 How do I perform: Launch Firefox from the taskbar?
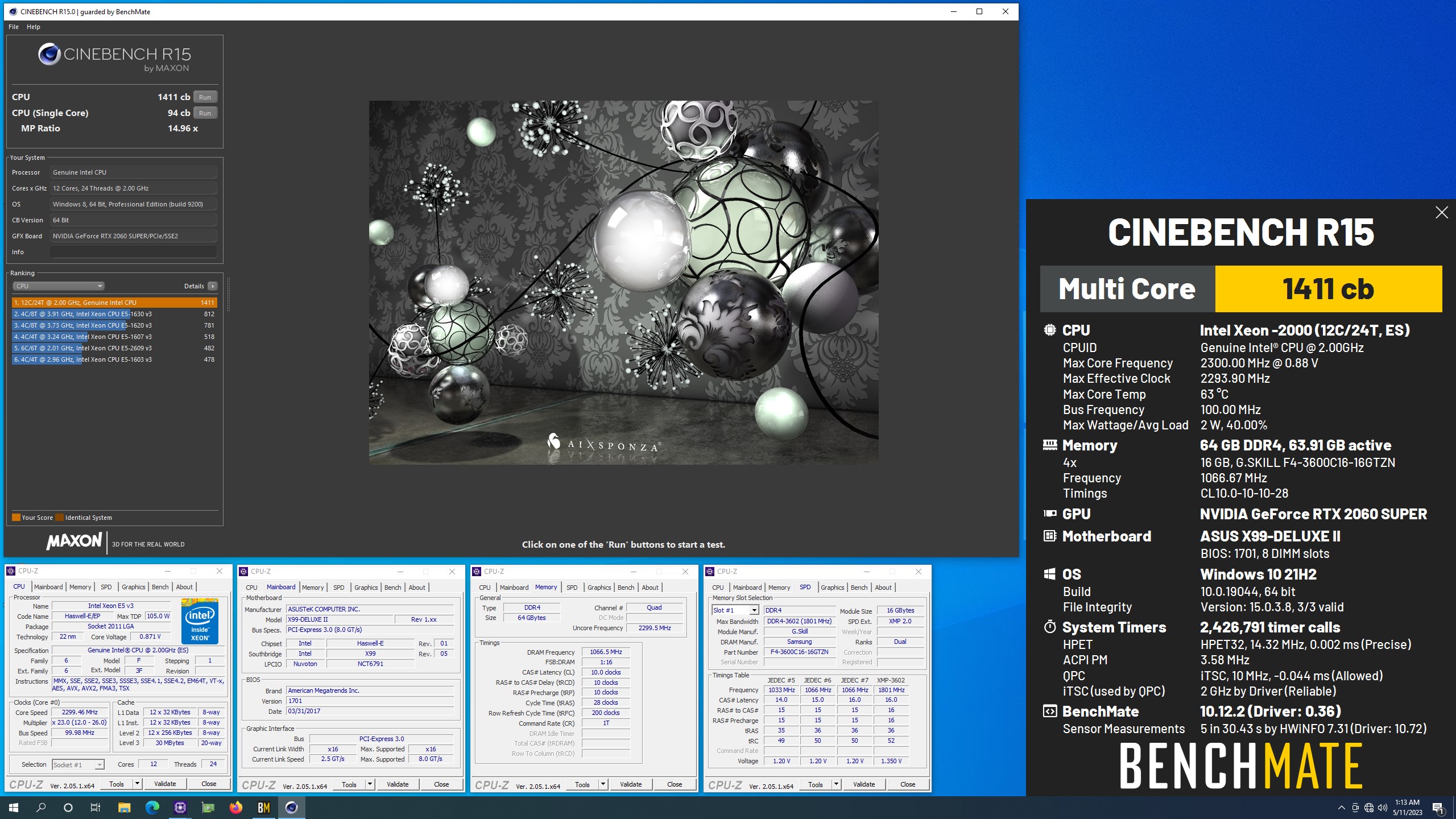235,807
